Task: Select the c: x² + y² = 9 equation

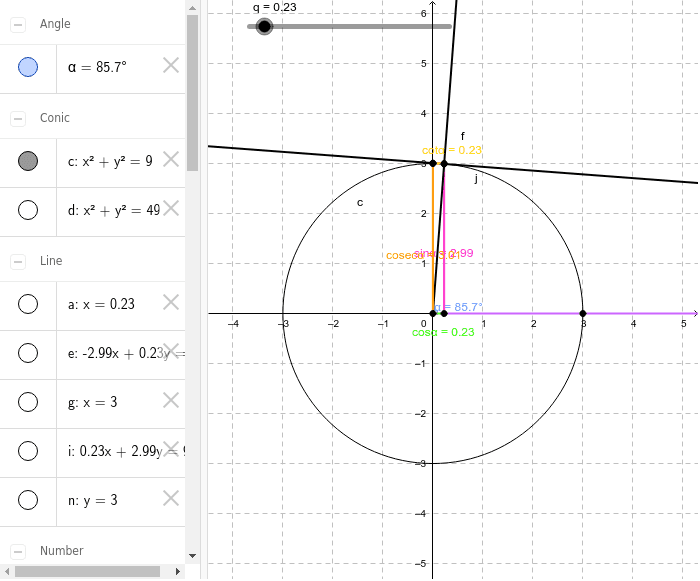Action: point(110,161)
